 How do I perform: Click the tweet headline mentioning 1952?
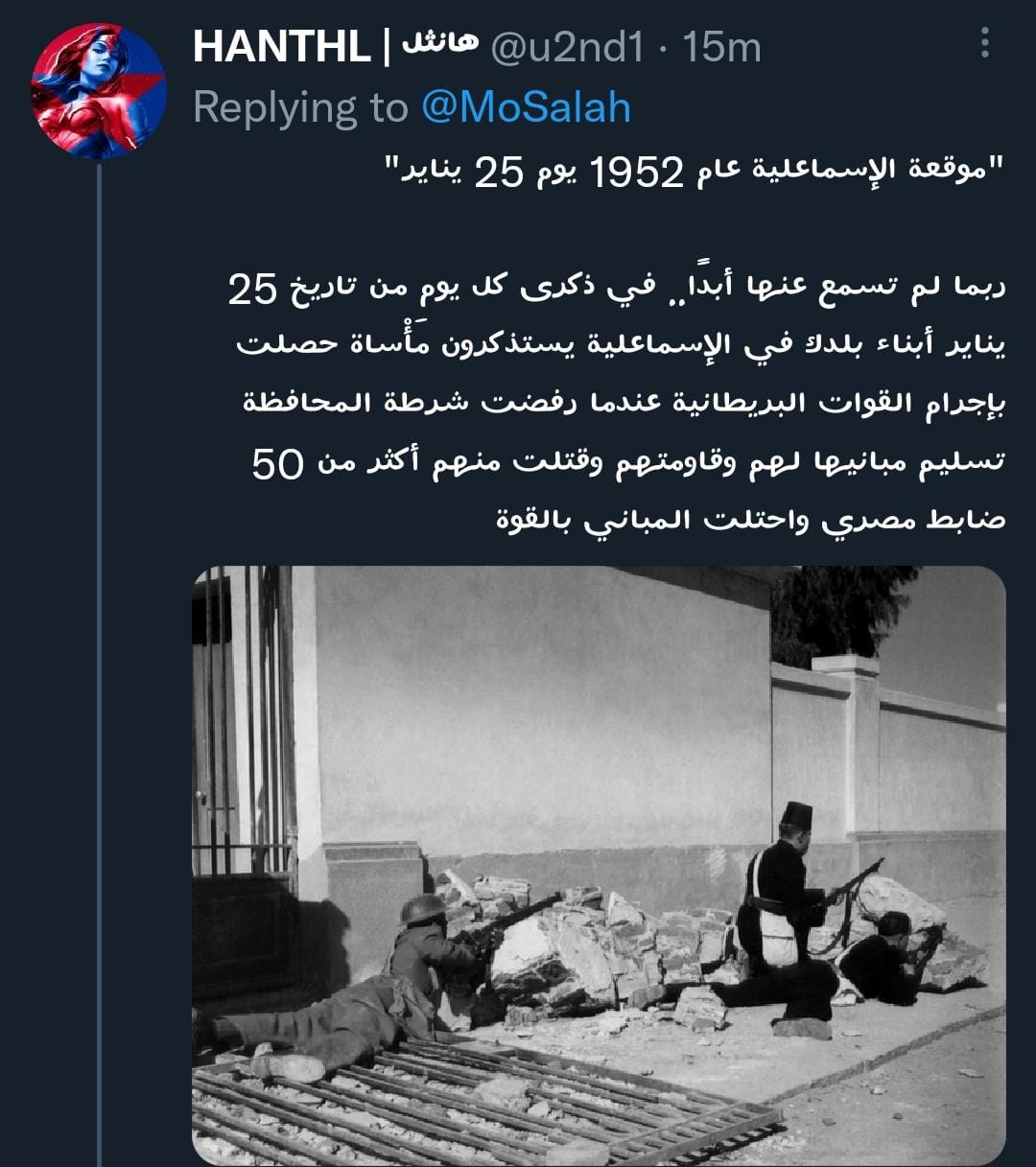[693, 173]
